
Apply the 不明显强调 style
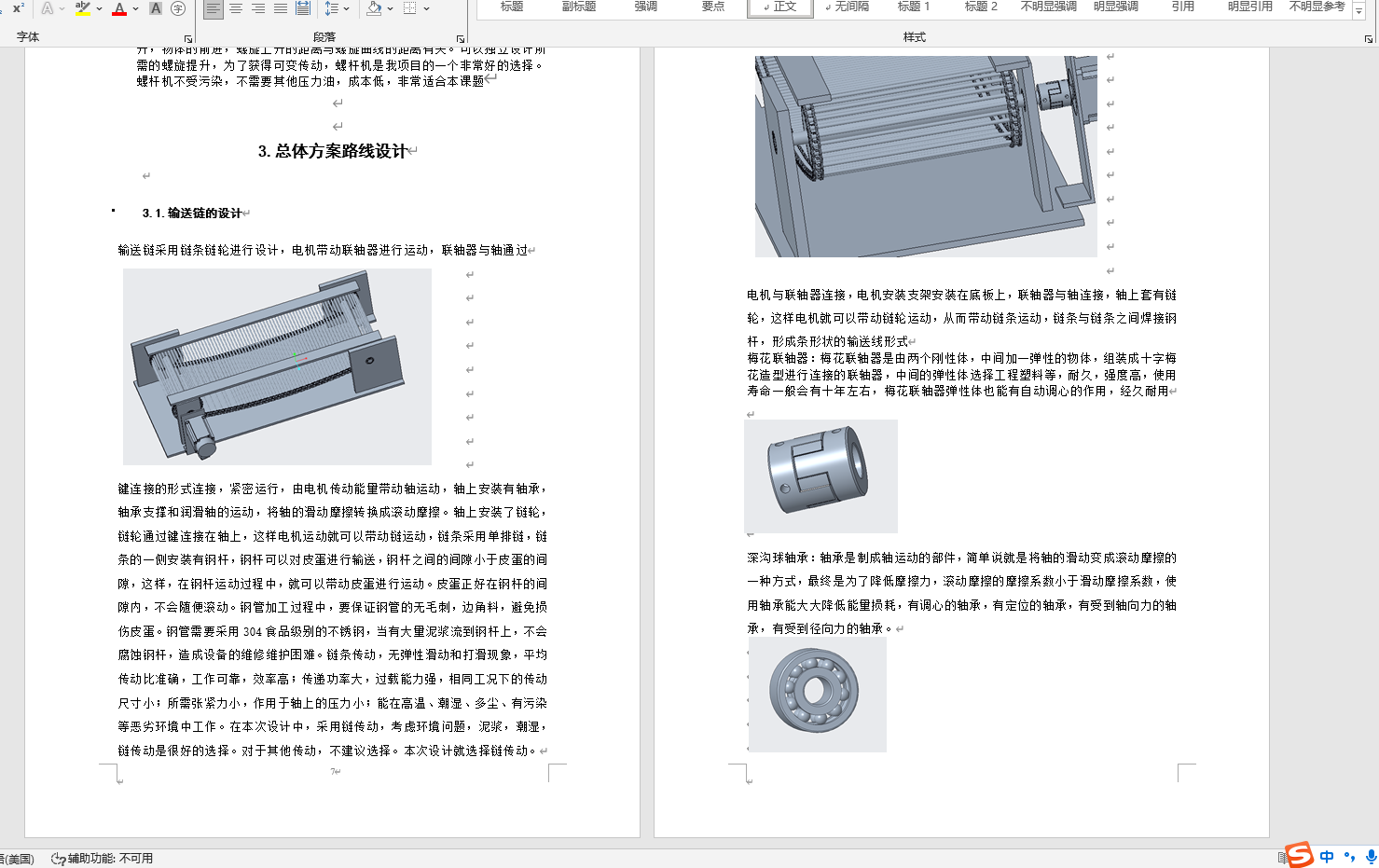tap(1049, 7)
